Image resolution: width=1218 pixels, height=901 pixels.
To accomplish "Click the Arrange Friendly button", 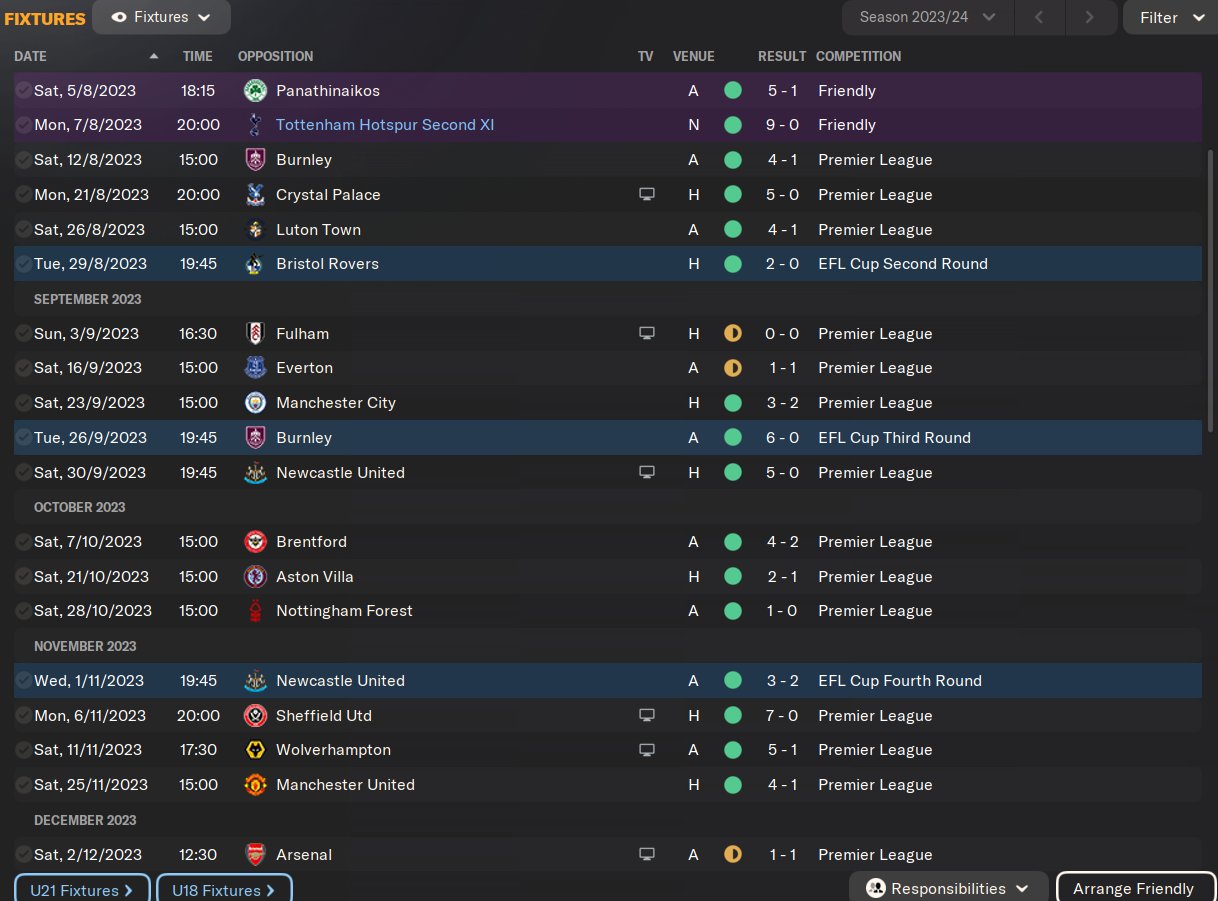I will pyautogui.click(x=1133, y=888).
